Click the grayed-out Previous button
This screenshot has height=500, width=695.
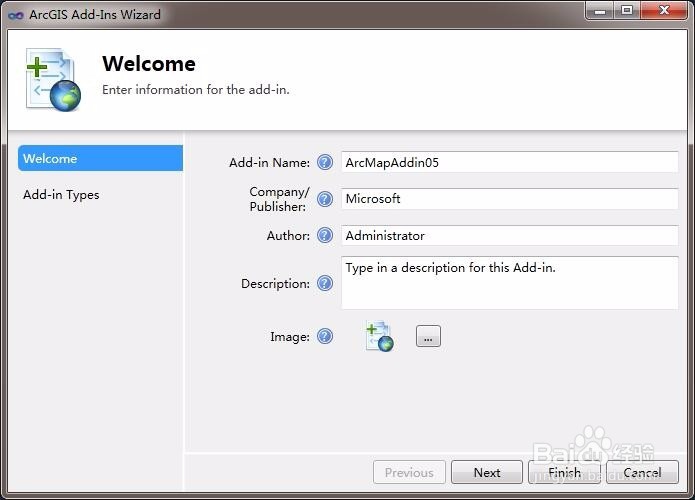(409, 473)
